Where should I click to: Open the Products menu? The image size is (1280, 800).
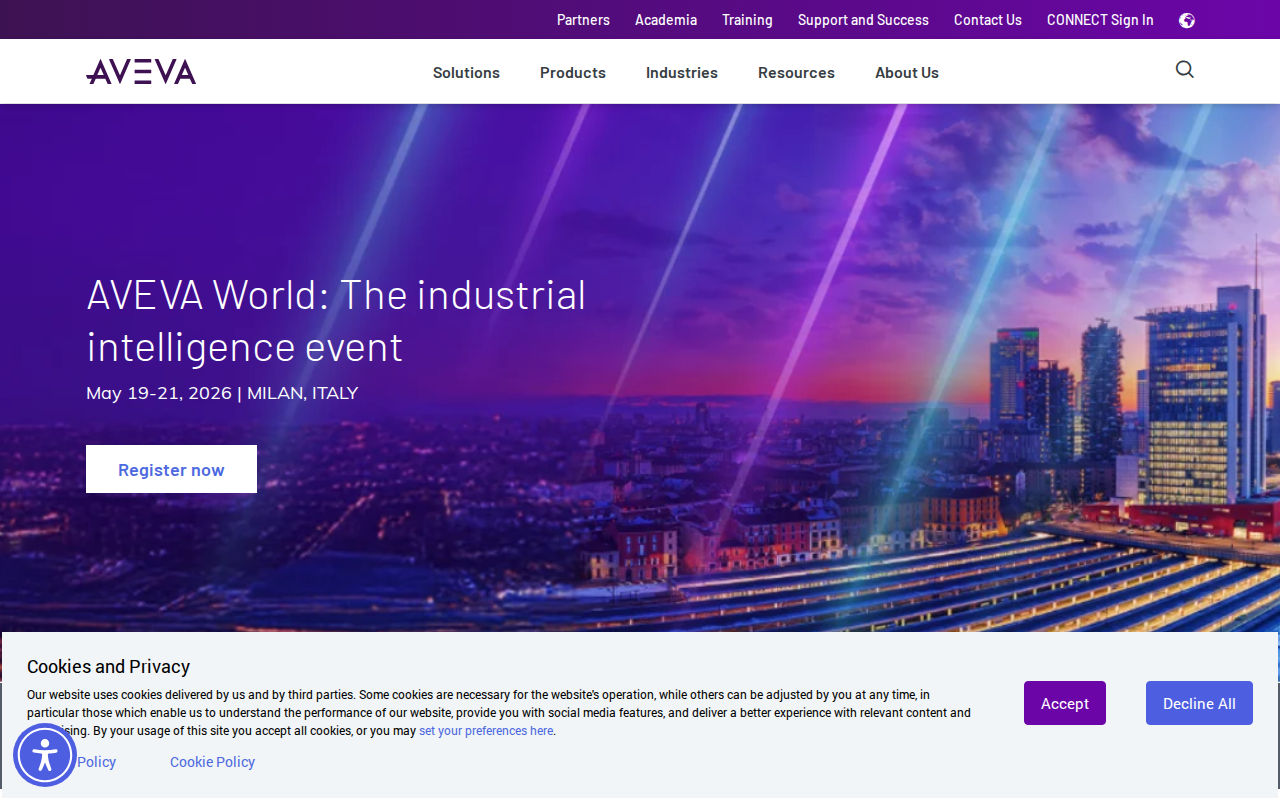point(573,73)
